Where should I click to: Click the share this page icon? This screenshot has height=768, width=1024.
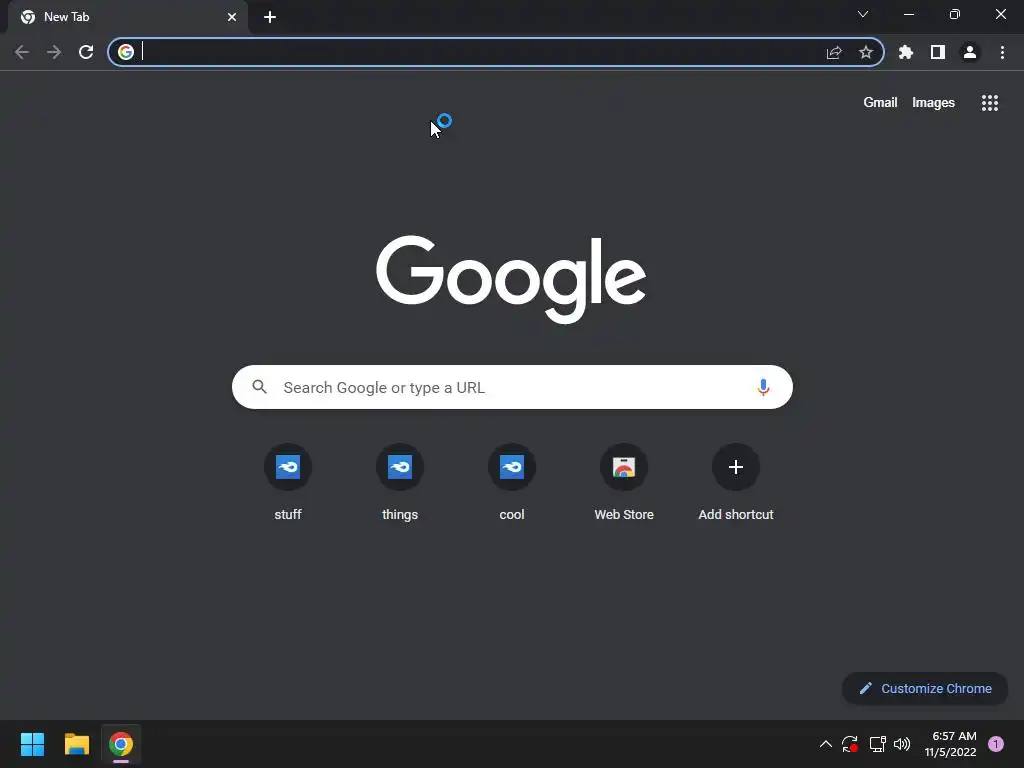pyautogui.click(x=834, y=52)
